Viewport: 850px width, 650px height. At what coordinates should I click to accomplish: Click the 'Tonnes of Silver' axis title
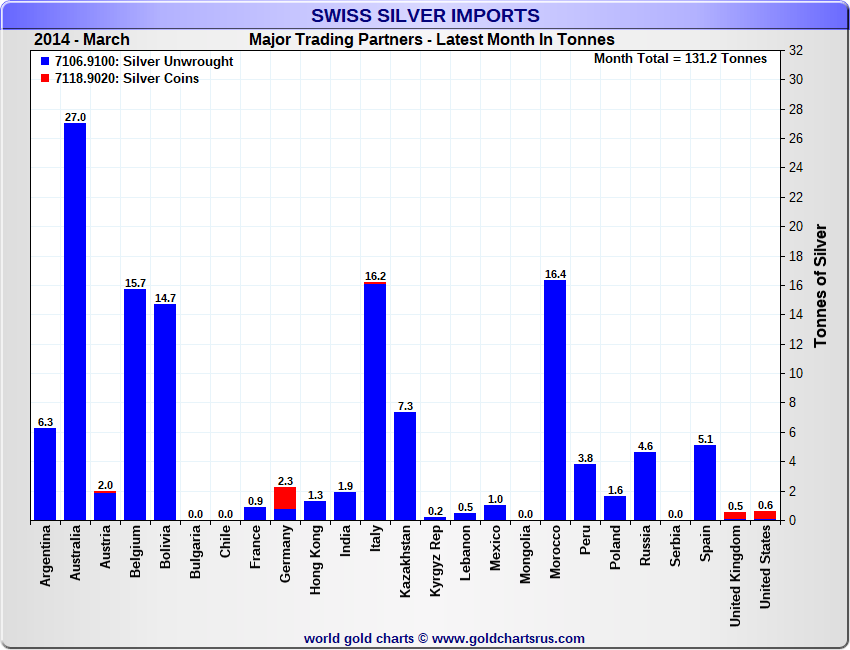coord(820,286)
